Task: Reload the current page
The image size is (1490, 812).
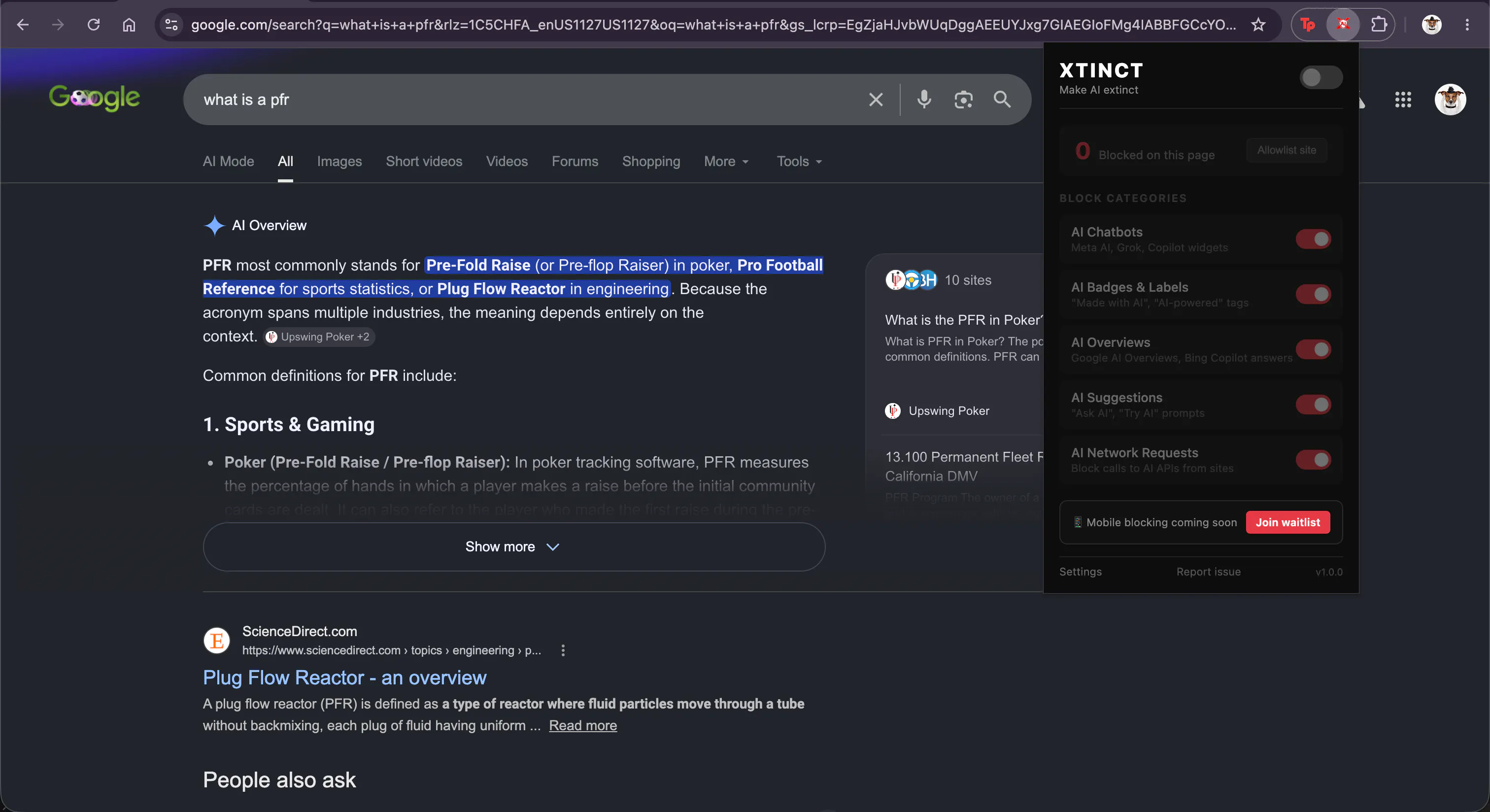Action: point(94,24)
